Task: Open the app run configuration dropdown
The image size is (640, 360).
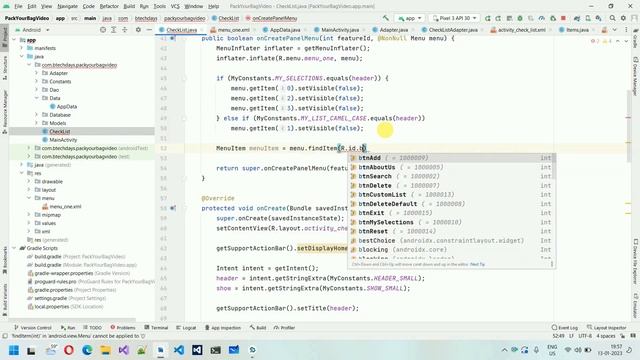Action: coord(409,18)
